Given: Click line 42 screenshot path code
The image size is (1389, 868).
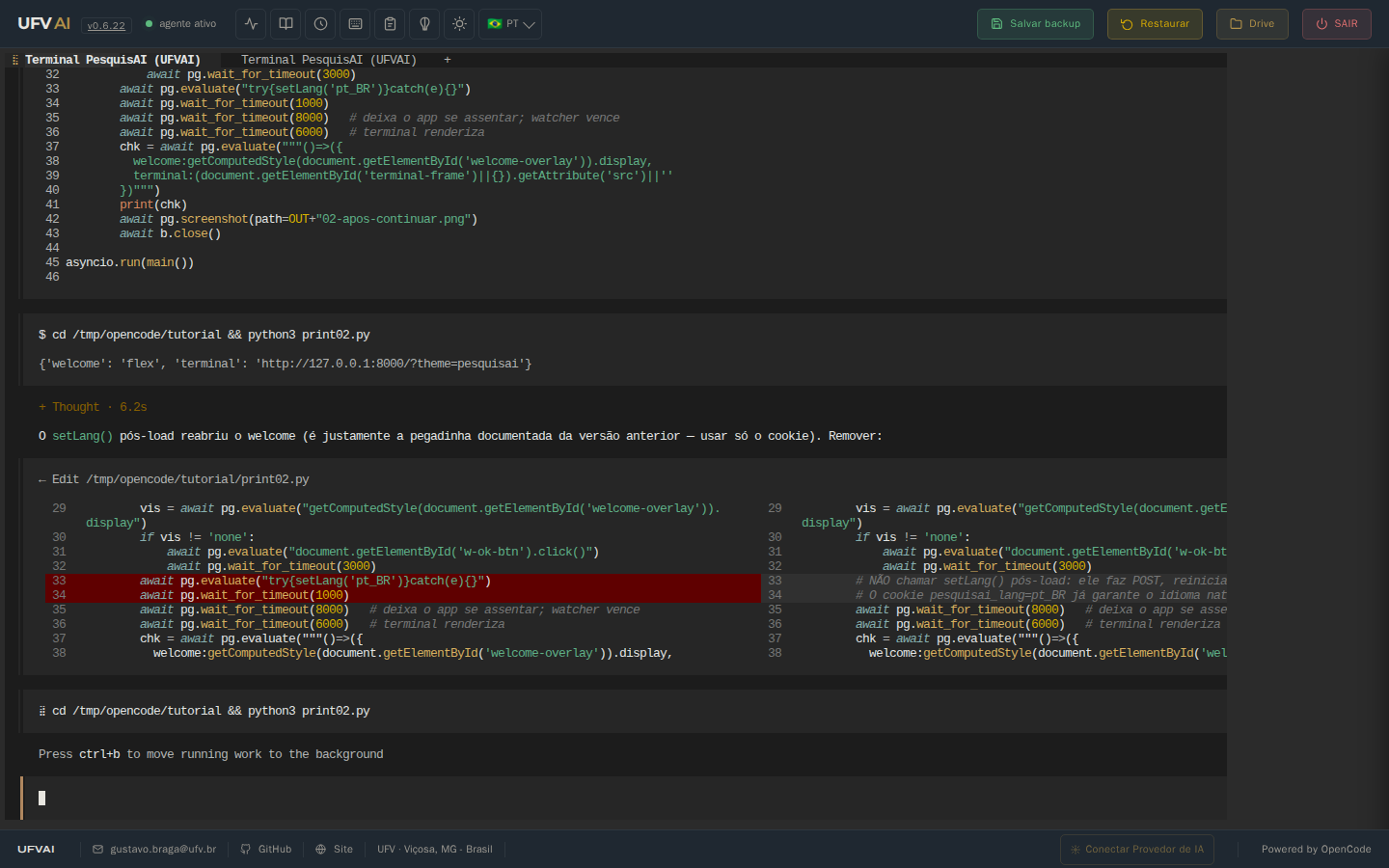Looking at the screenshot, I should click(299, 219).
